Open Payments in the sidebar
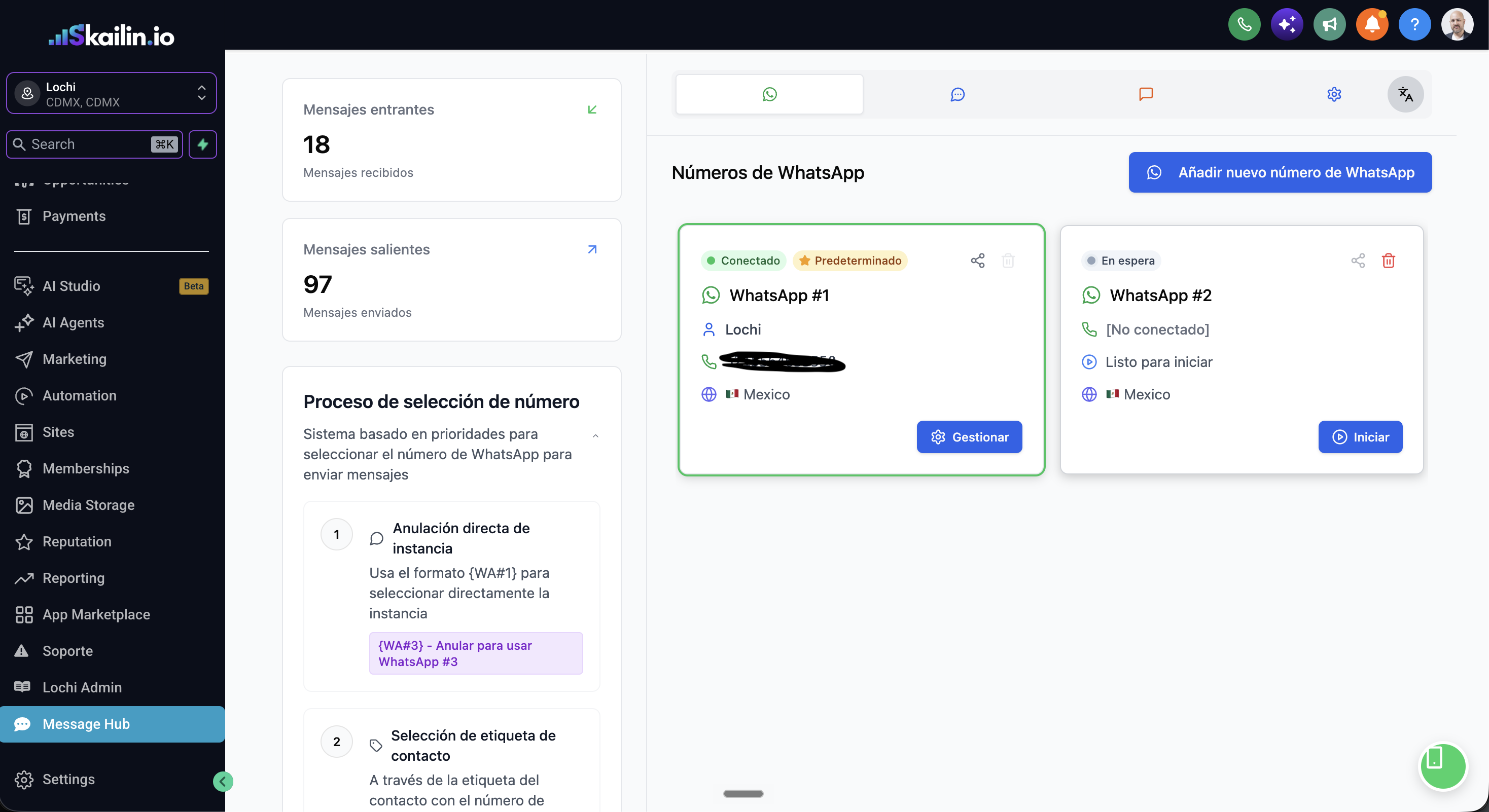This screenshot has width=1489, height=812. click(x=112, y=216)
